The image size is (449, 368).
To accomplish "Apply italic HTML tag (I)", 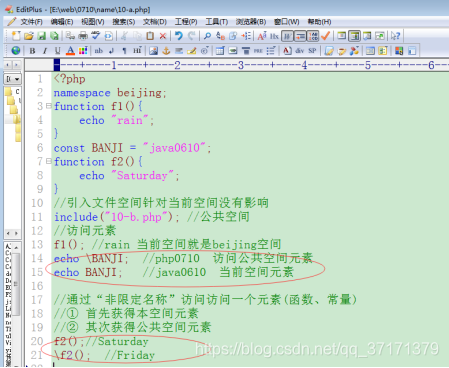I will point(45,51).
